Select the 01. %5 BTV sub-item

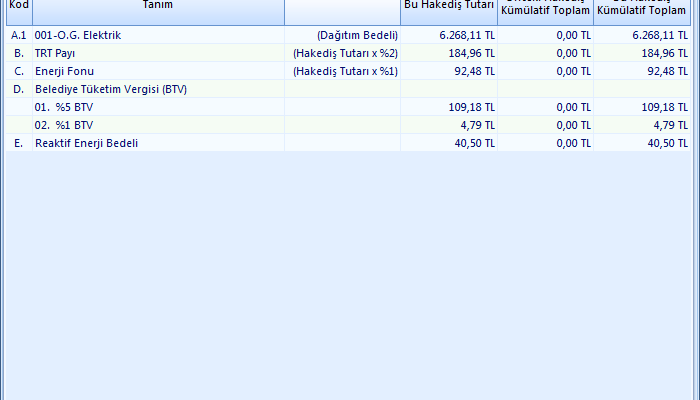[x=64, y=107]
